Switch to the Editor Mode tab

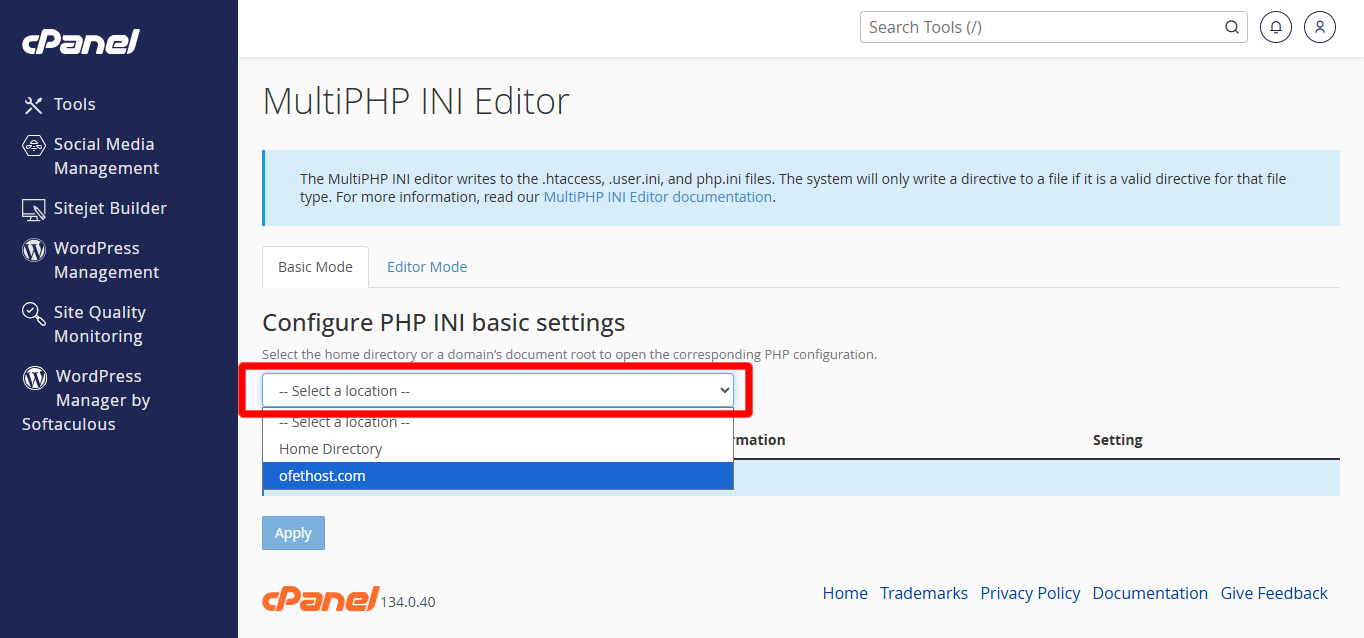427,267
